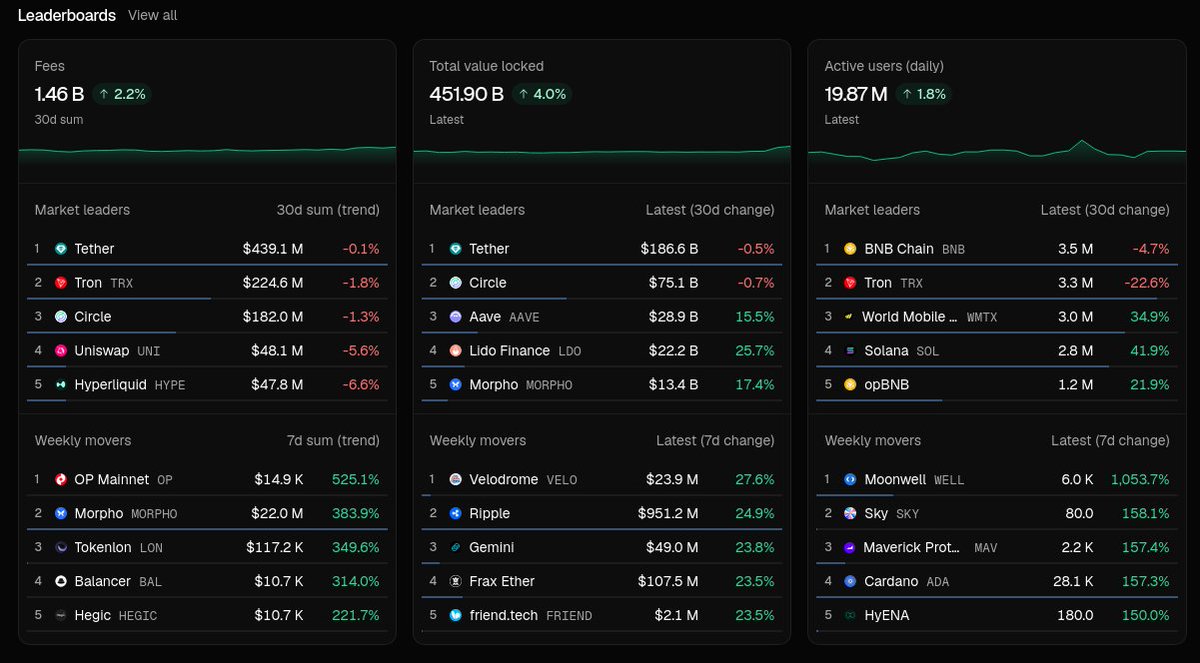Click the Hyperliquid logo icon

tap(61, 385)
